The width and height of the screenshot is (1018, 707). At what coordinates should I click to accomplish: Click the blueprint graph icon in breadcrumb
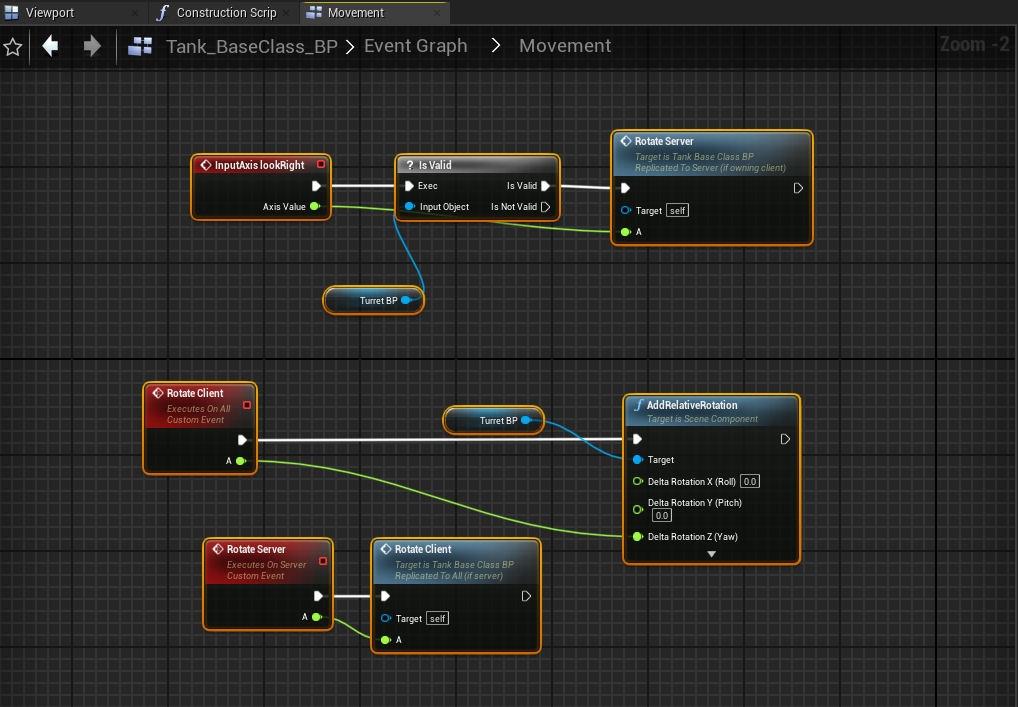point(140,46)
